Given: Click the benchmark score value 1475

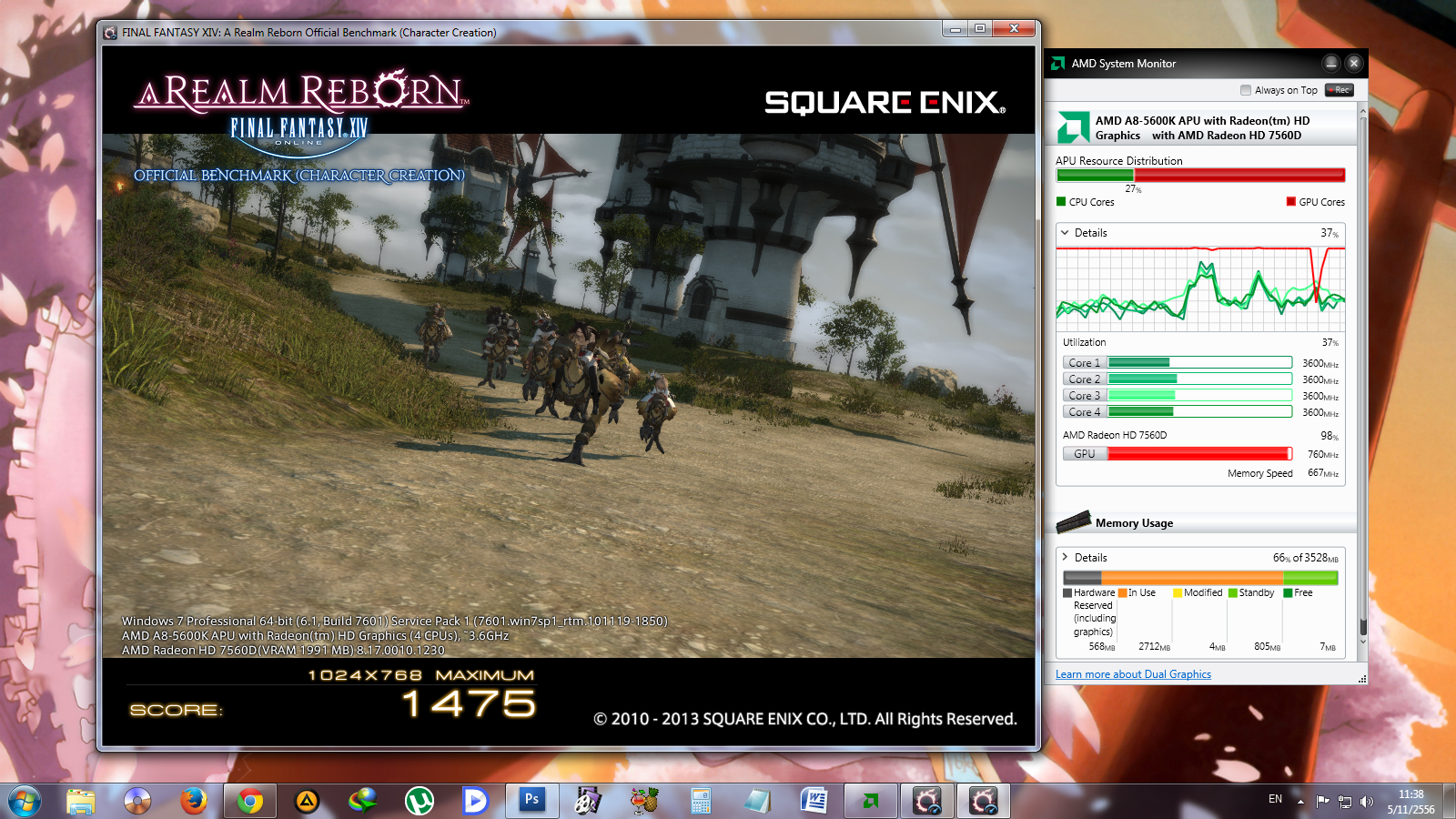Looking at the screenshot, I should [x=470, y=703].
